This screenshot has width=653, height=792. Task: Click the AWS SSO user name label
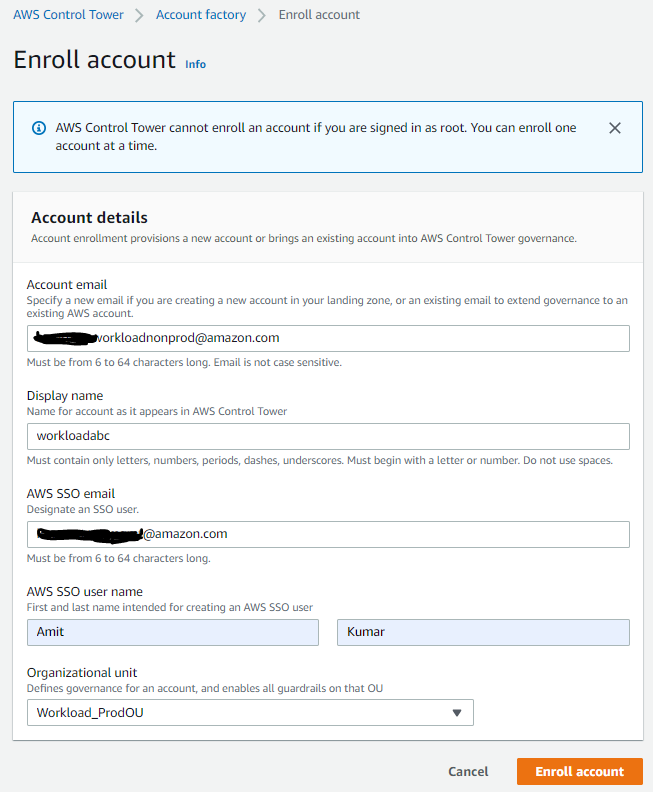click(84, 591)
